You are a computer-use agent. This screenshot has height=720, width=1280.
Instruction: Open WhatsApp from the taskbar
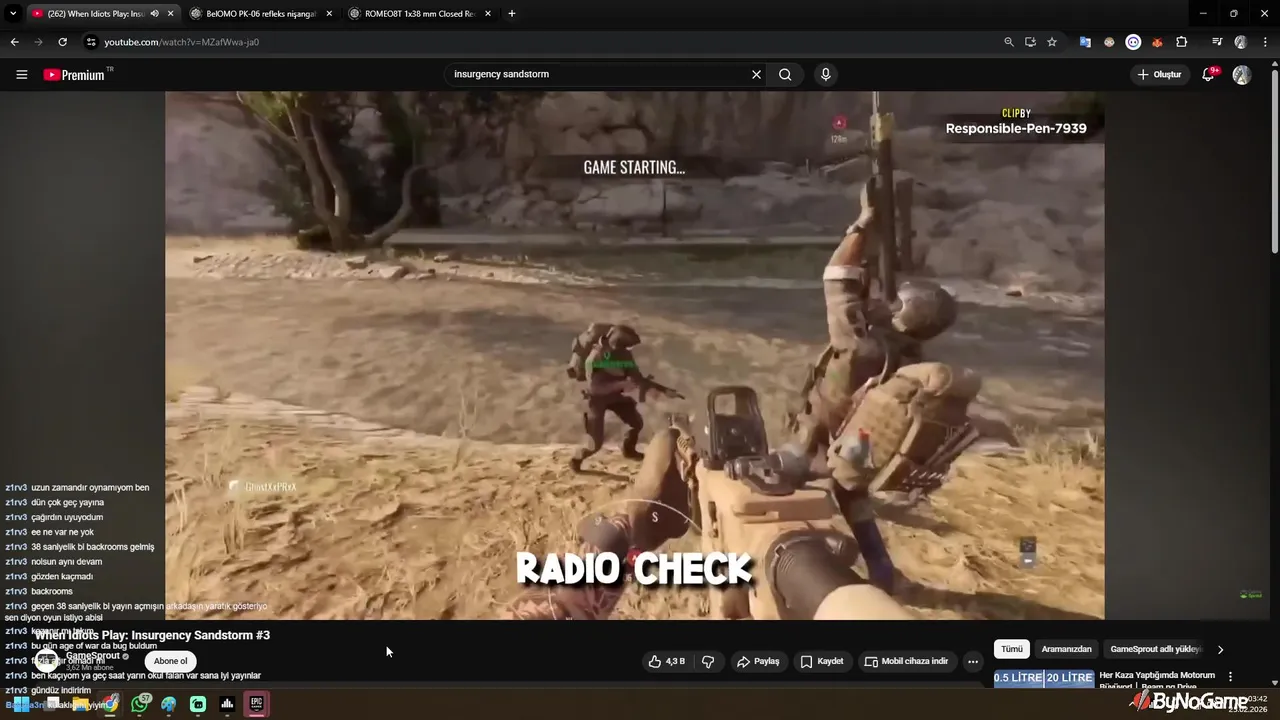point(140,704)
